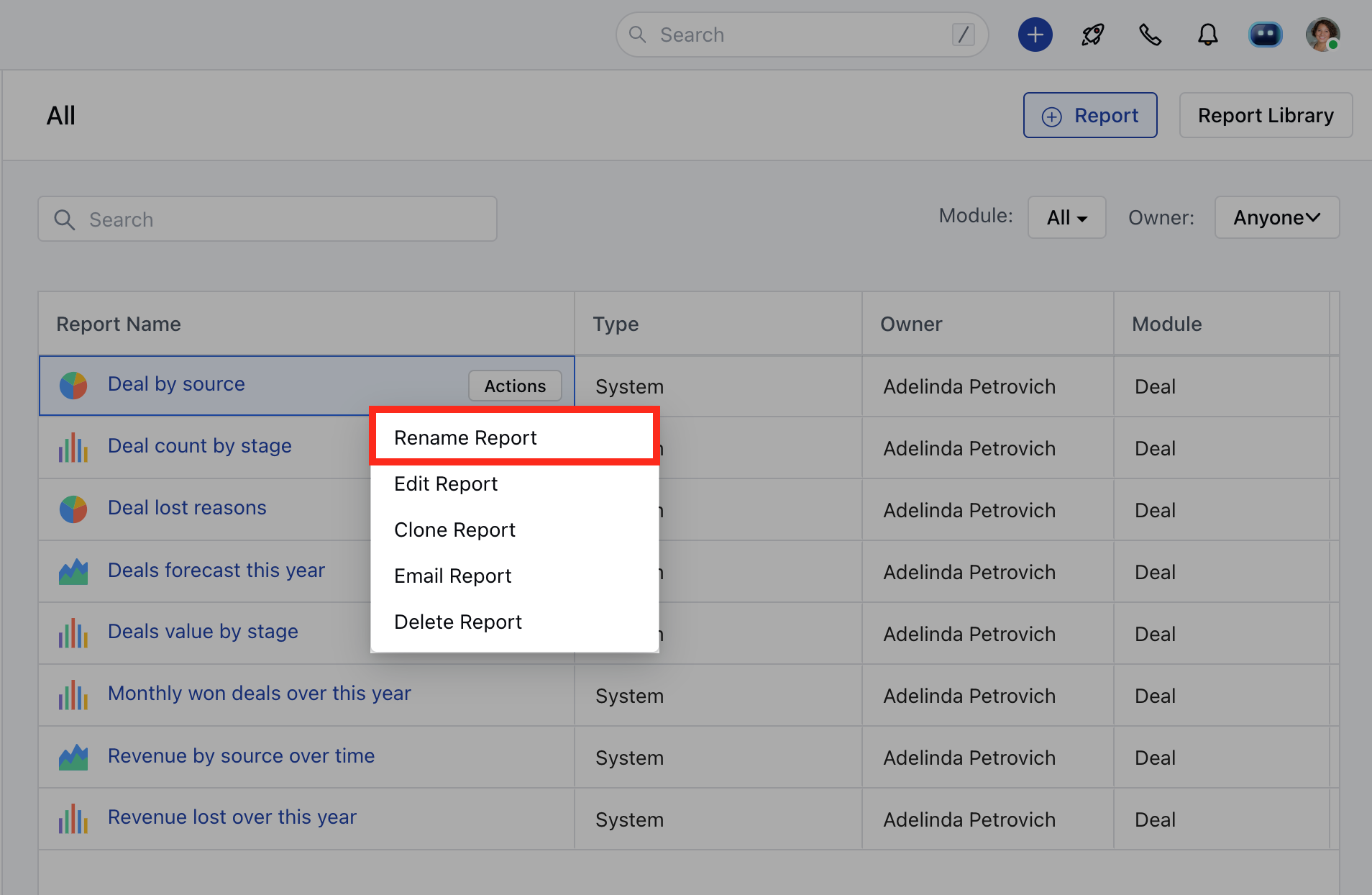
Task: Focus the reports list Search field
Action: pos(267,219)
